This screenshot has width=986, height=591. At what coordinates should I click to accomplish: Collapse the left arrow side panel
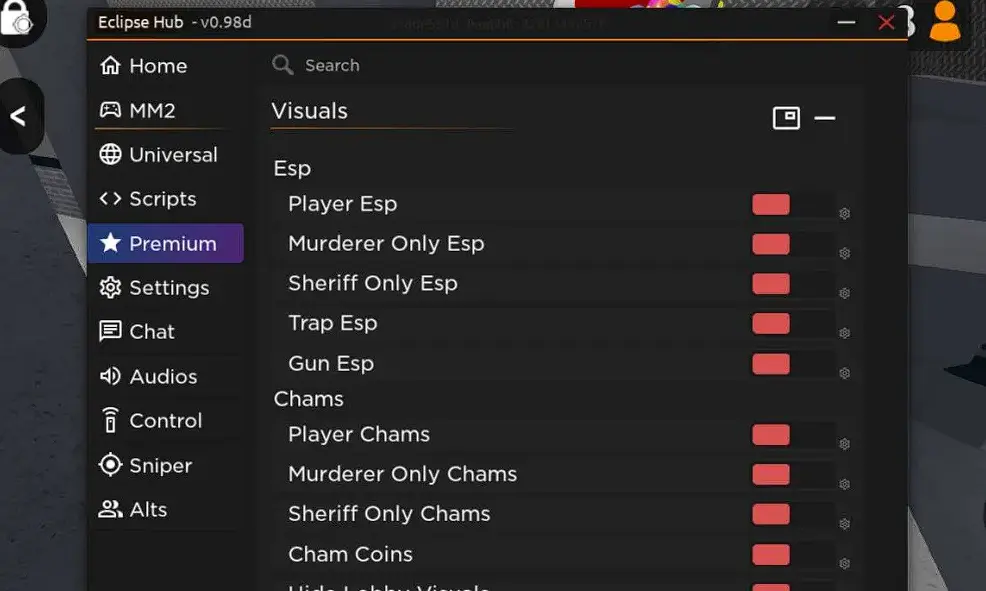point(19,116)
